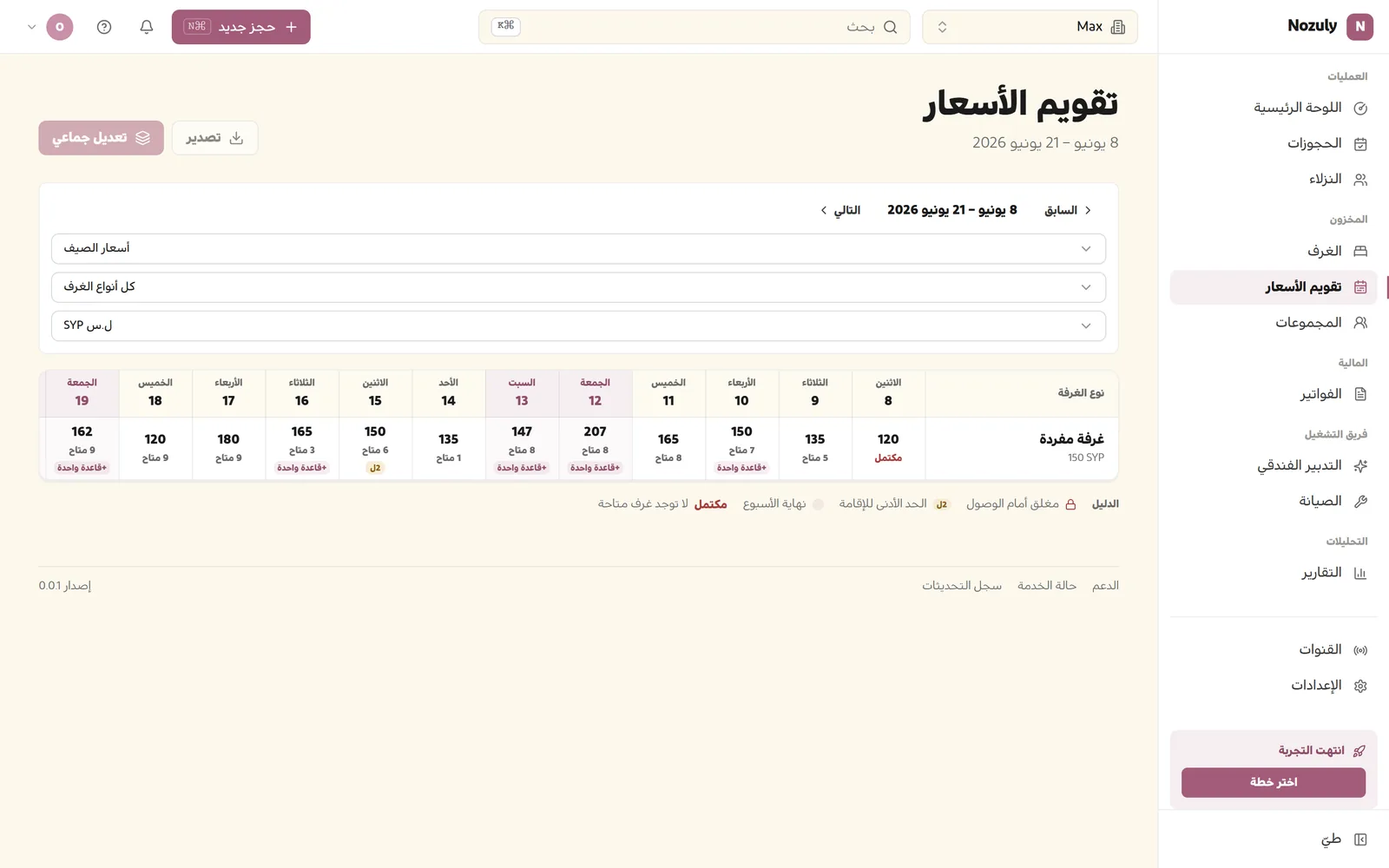Click the invoices document icon (الفواتير)

click(x=1360, y=394)
